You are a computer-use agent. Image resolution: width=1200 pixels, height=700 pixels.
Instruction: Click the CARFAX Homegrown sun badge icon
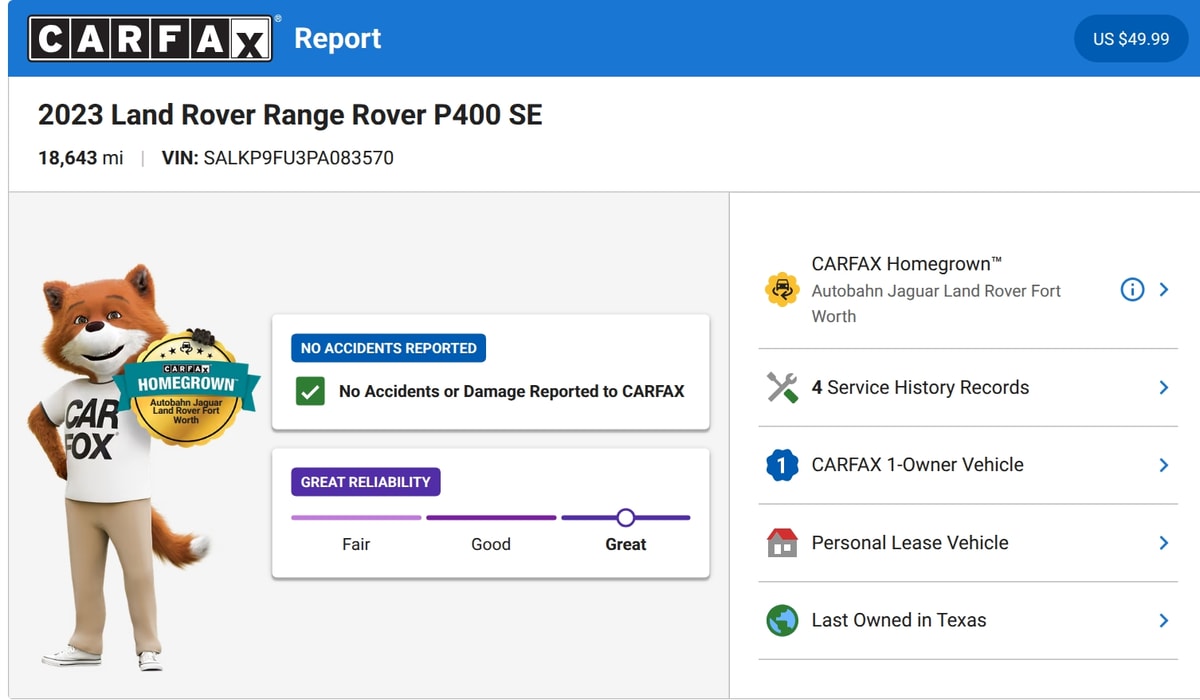[x=782, y=290]
